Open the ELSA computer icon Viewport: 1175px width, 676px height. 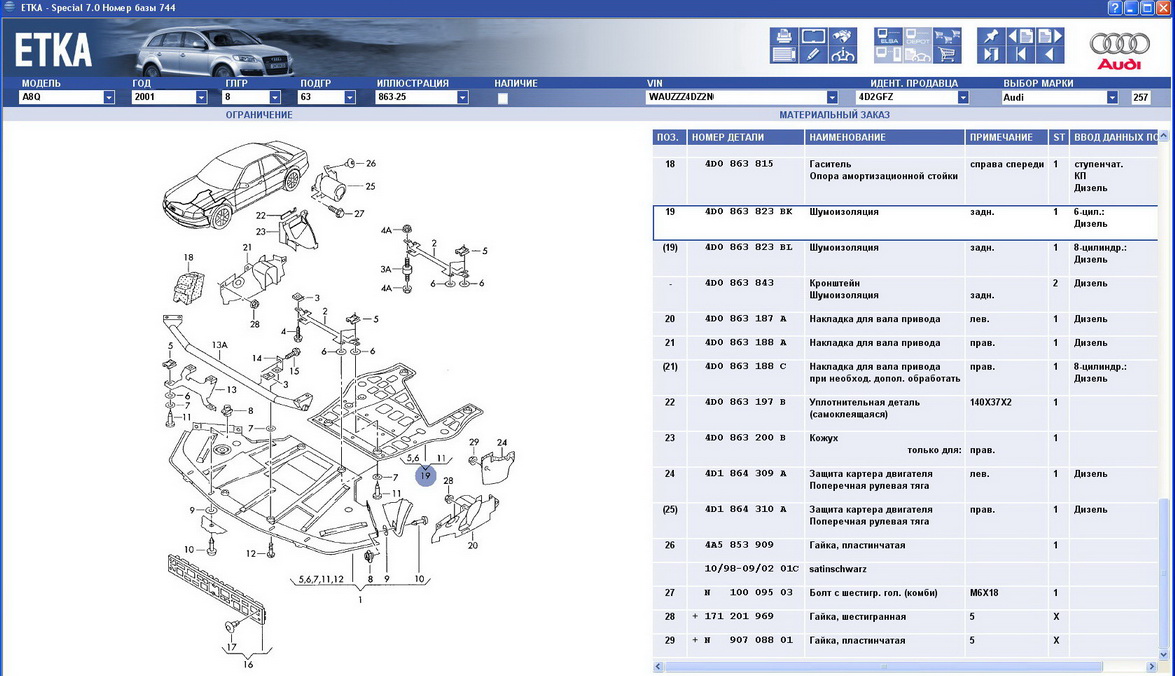click(x=889, y=37)
